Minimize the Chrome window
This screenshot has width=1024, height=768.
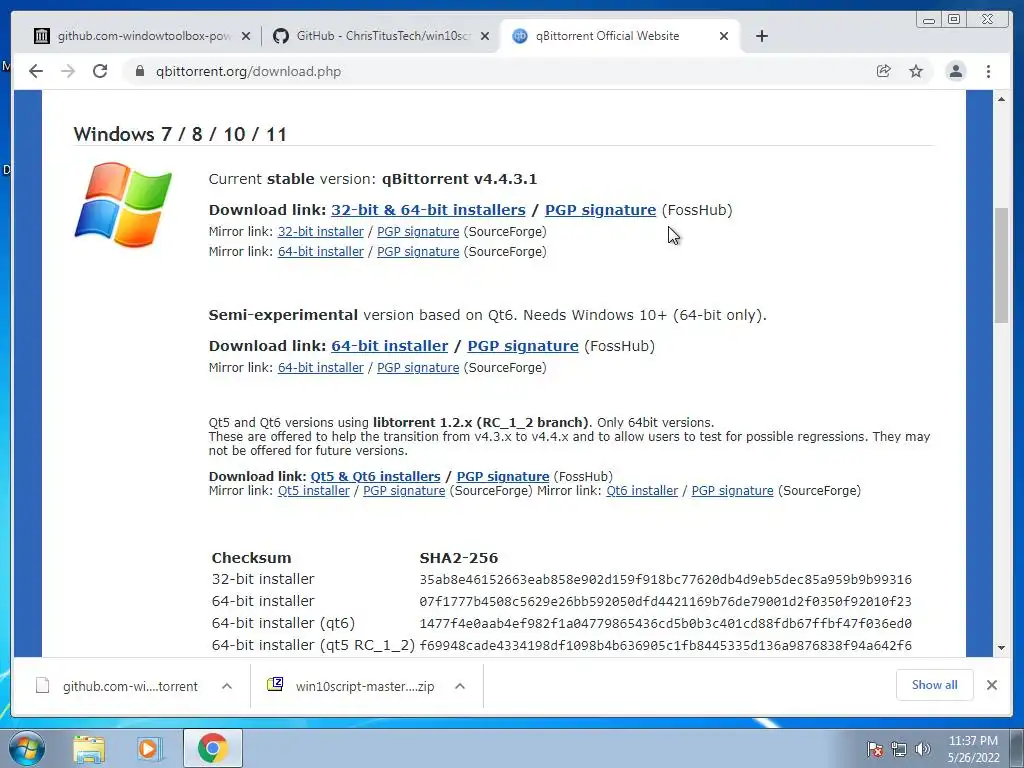tap(929, 20)
